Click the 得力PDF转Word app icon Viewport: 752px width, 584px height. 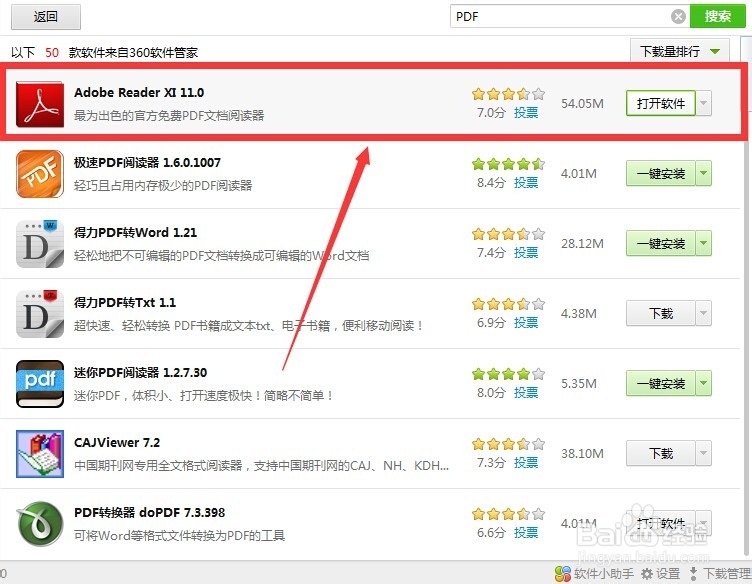[40, 244]
